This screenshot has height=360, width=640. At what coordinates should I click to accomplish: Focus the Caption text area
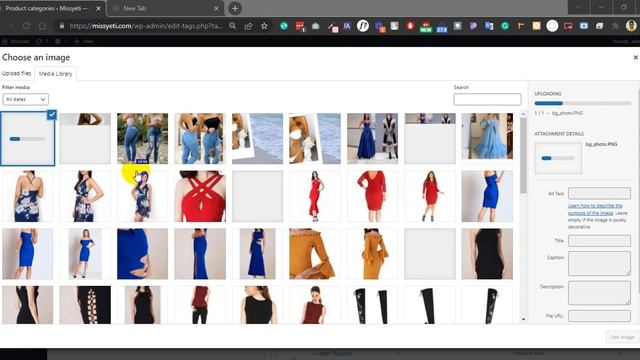599,263
